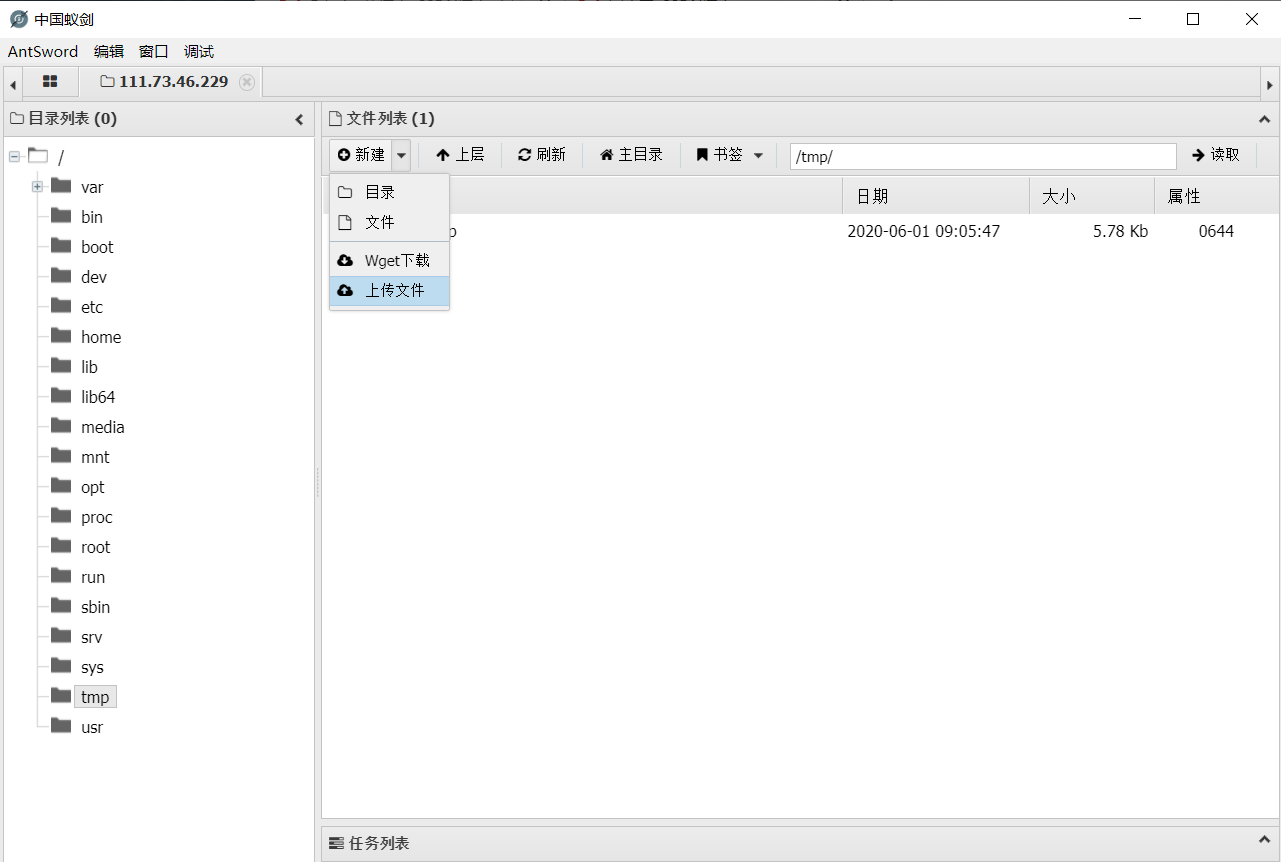The width and height of the screenshot is (1281, 862).
Task: Click the 0644 permission cell
Action: (x=1216, y=231)
